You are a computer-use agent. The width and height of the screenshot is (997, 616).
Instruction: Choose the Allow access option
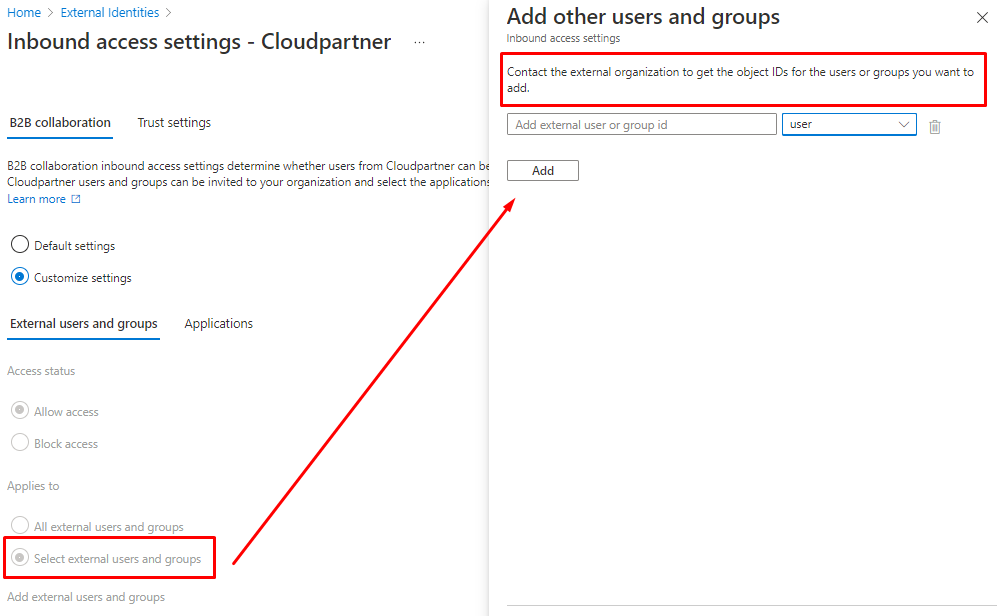(x=20, y=411)
